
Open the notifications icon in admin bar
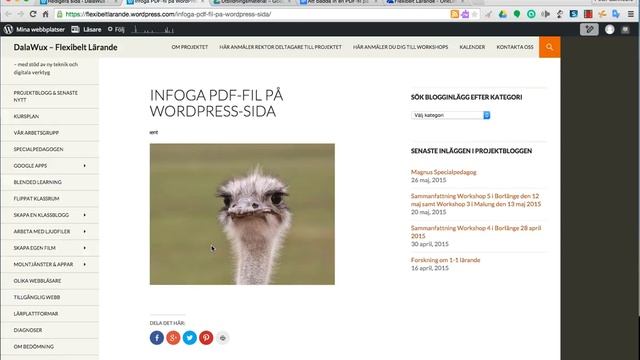coord(625,29)
